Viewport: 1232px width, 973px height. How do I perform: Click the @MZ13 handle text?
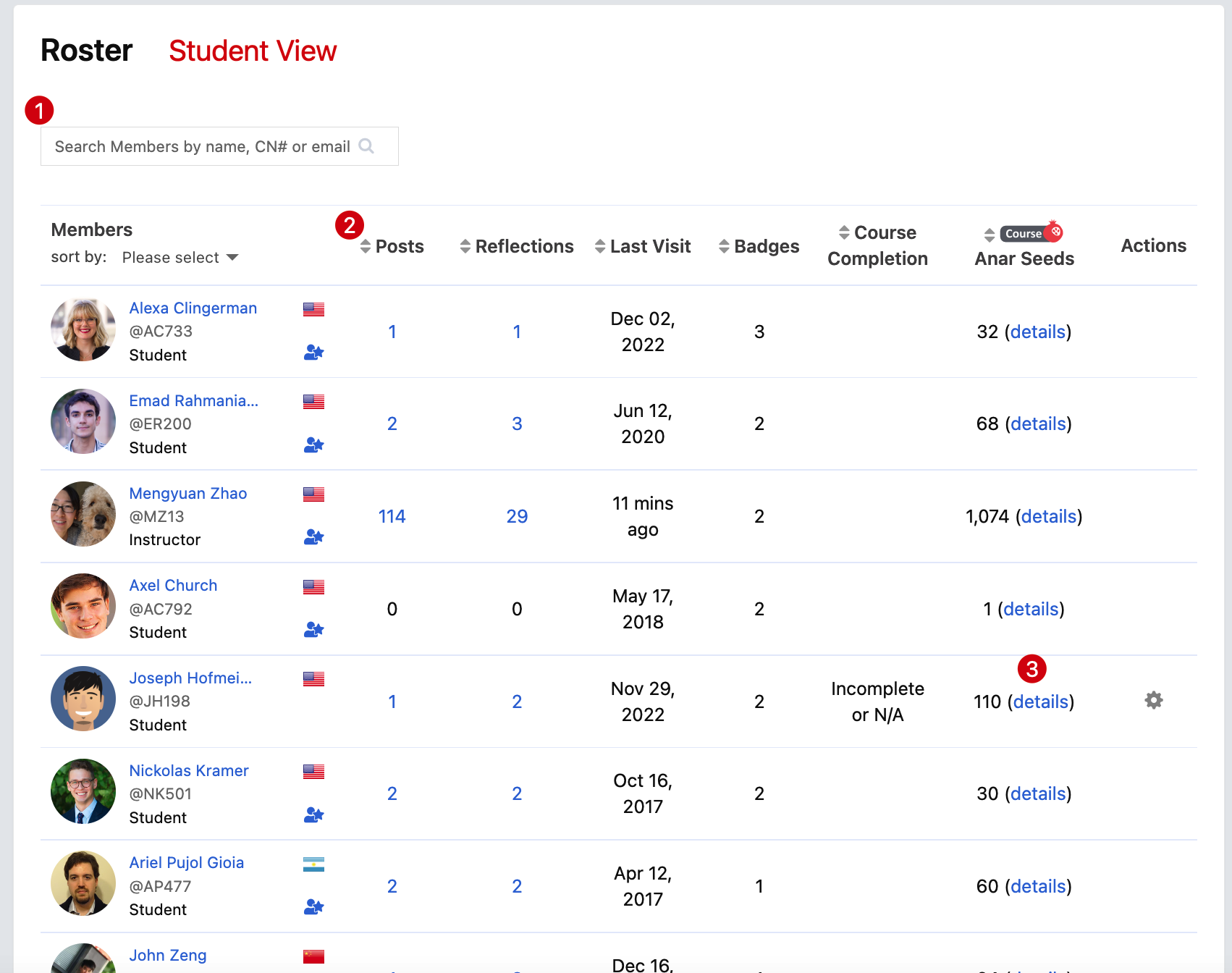click(x=156, y=516)
